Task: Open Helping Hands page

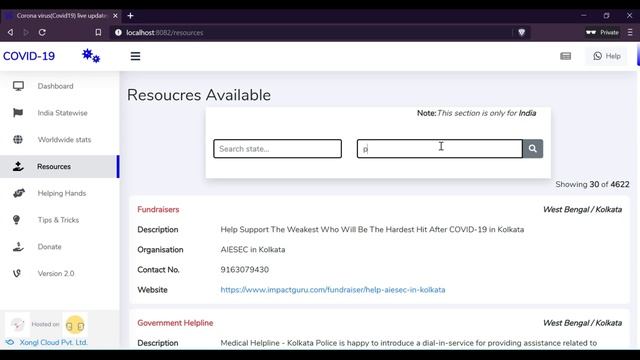Action: pyautogui.click(x=62, y=193)
